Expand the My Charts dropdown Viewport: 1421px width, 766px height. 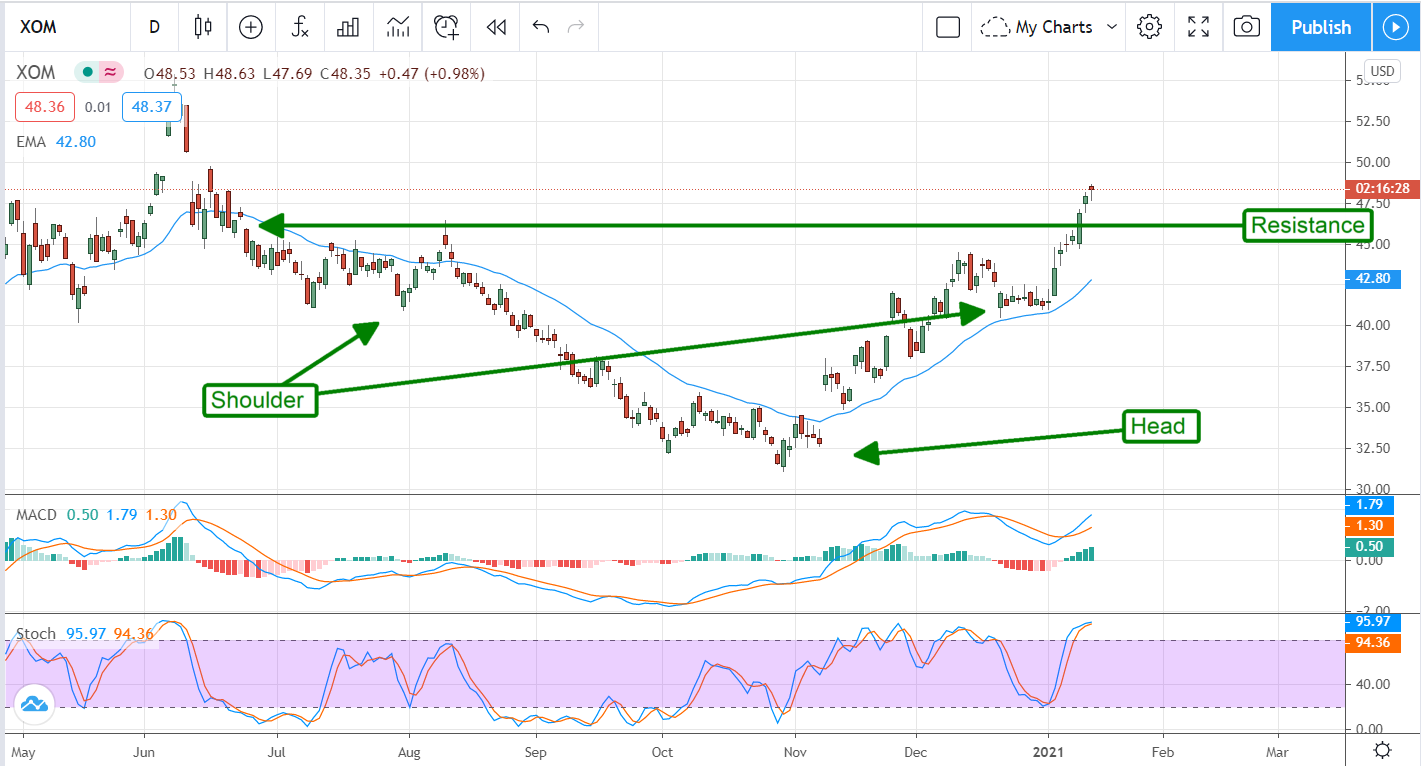point(1049,27)
